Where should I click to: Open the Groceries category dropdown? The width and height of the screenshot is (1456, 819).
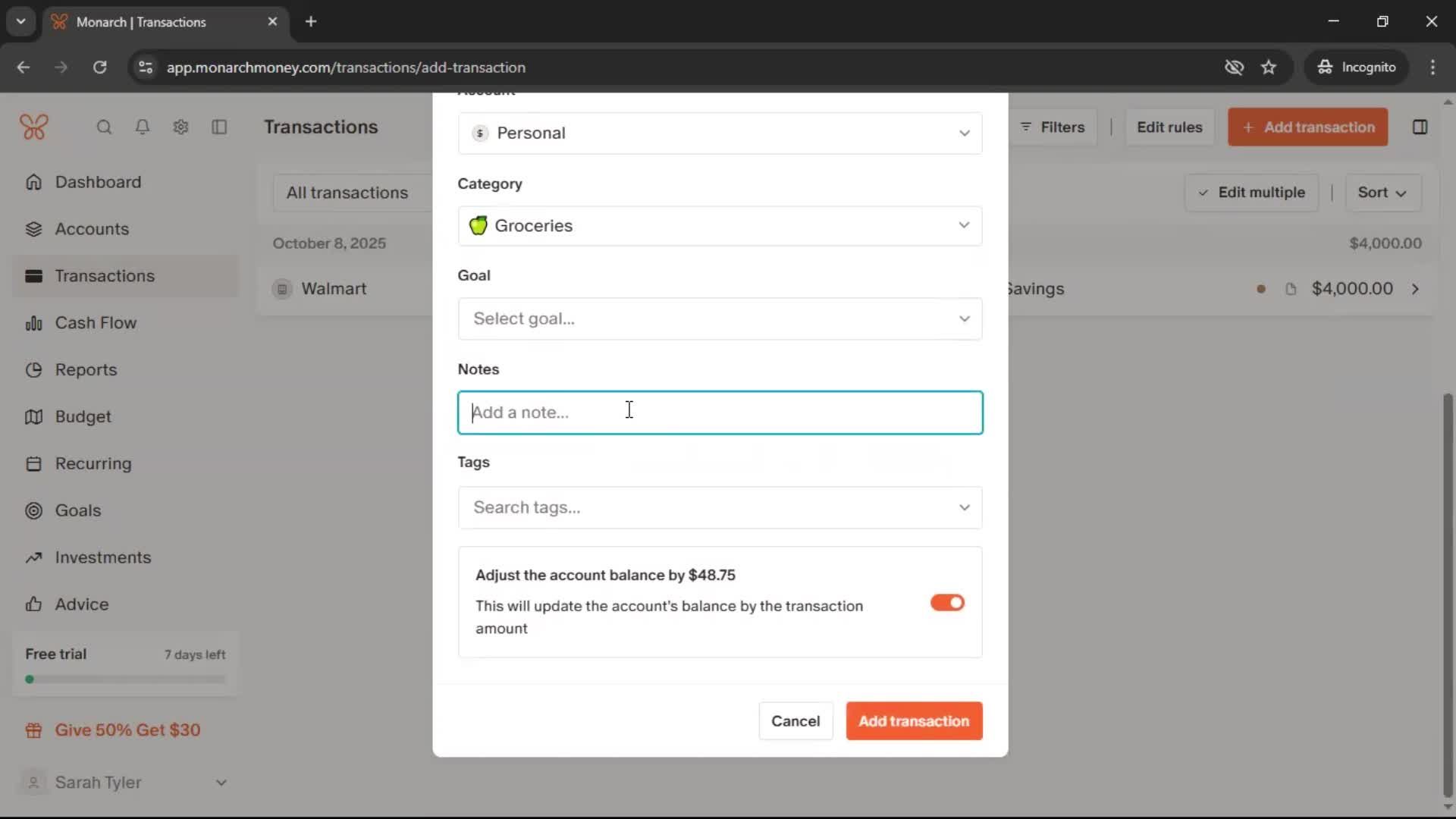tap(720, 226)
